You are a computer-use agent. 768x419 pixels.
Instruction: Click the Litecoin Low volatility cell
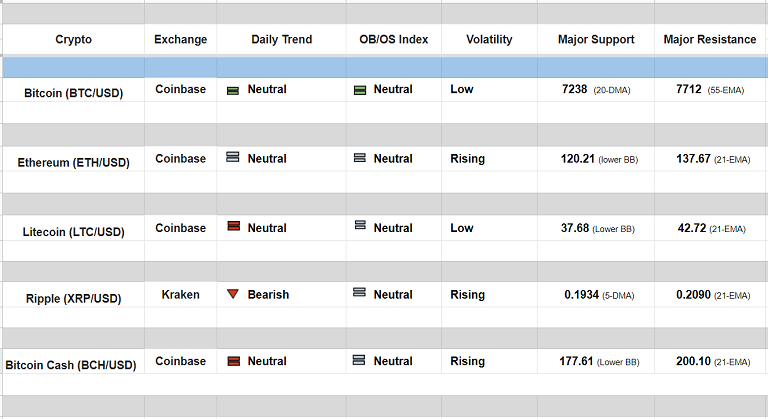462,228
